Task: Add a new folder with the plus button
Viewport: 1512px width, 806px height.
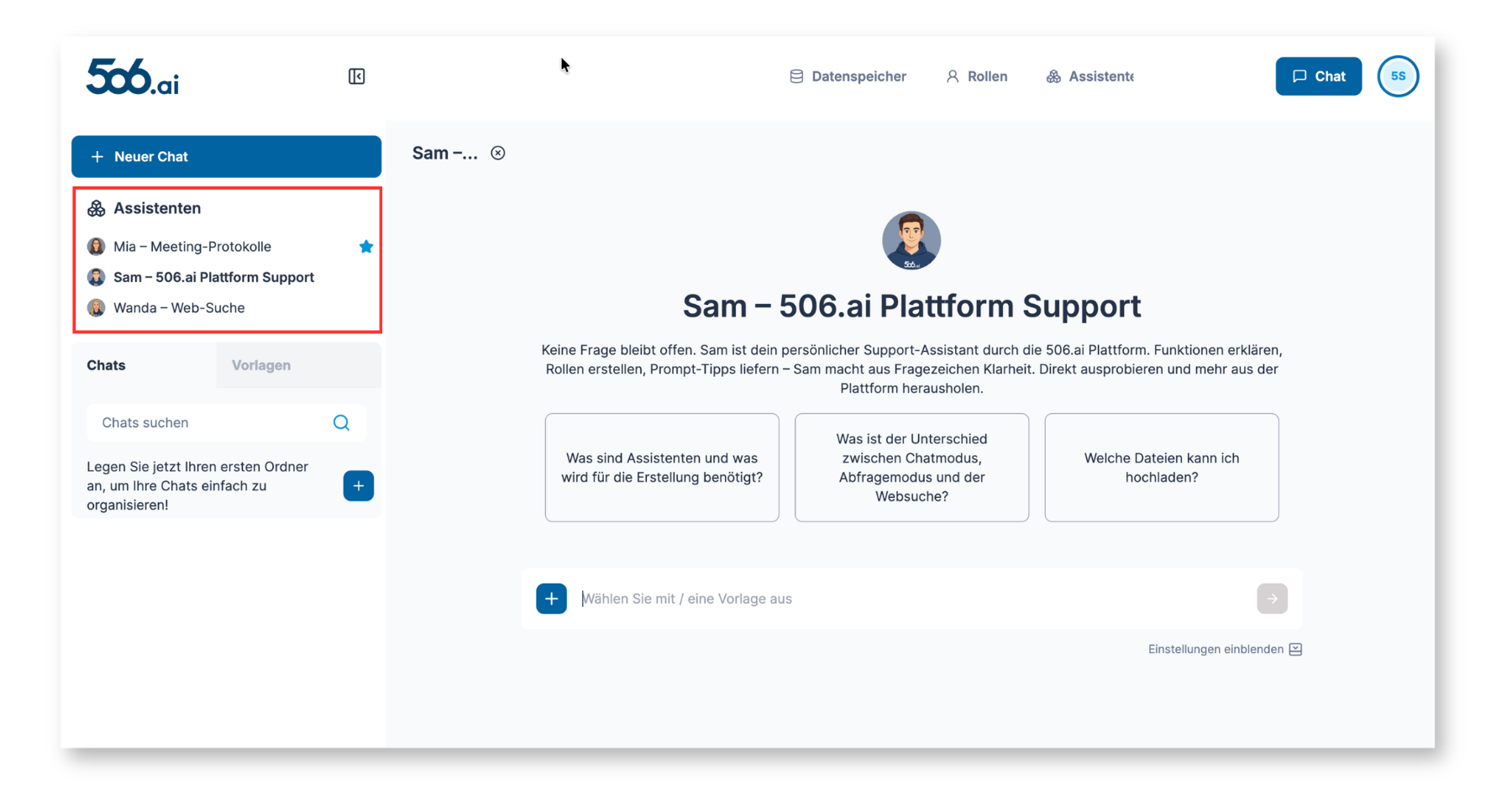Action: click(x=359, y=486)
